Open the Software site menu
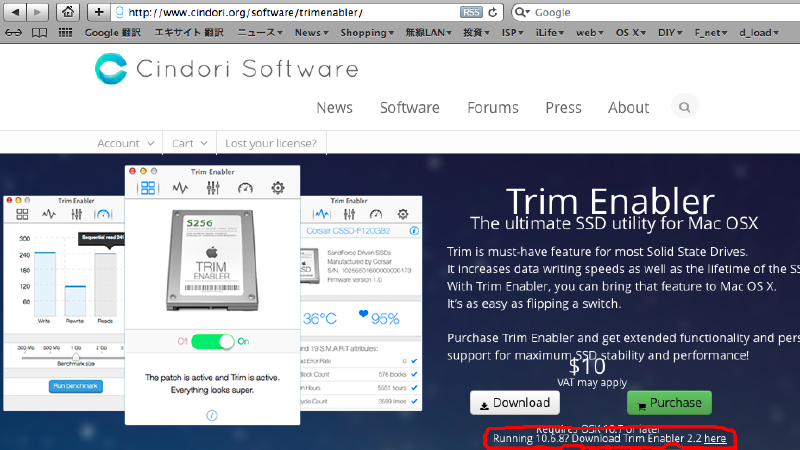This screenshot has width=800, height=450. (x=410, y=108)
